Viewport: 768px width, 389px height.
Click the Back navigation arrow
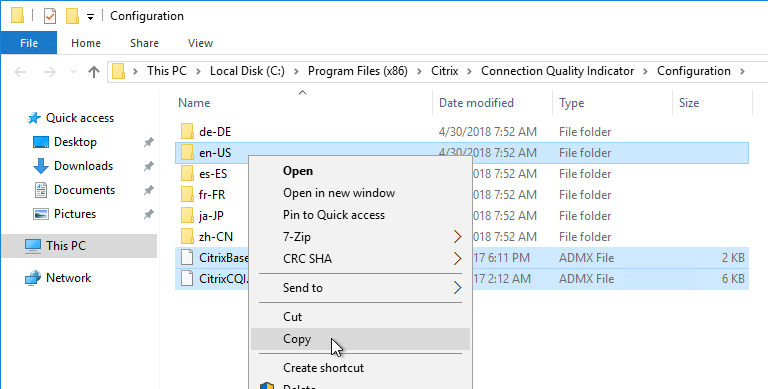pos(20,72)
